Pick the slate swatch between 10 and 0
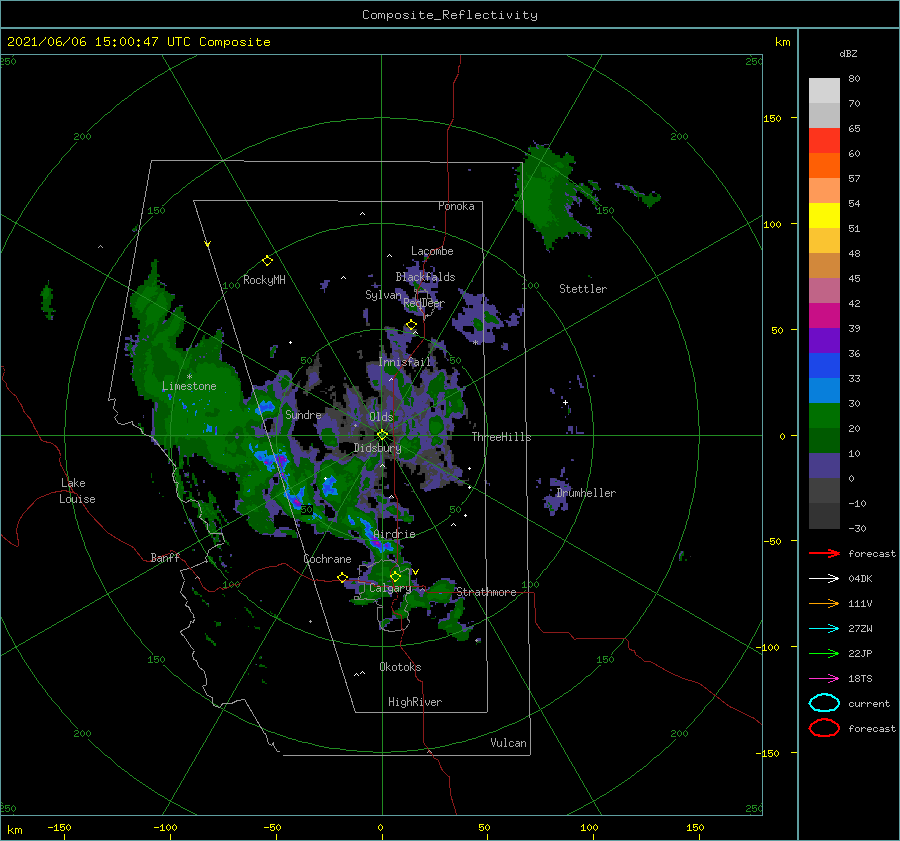 [x=824, y=466]
